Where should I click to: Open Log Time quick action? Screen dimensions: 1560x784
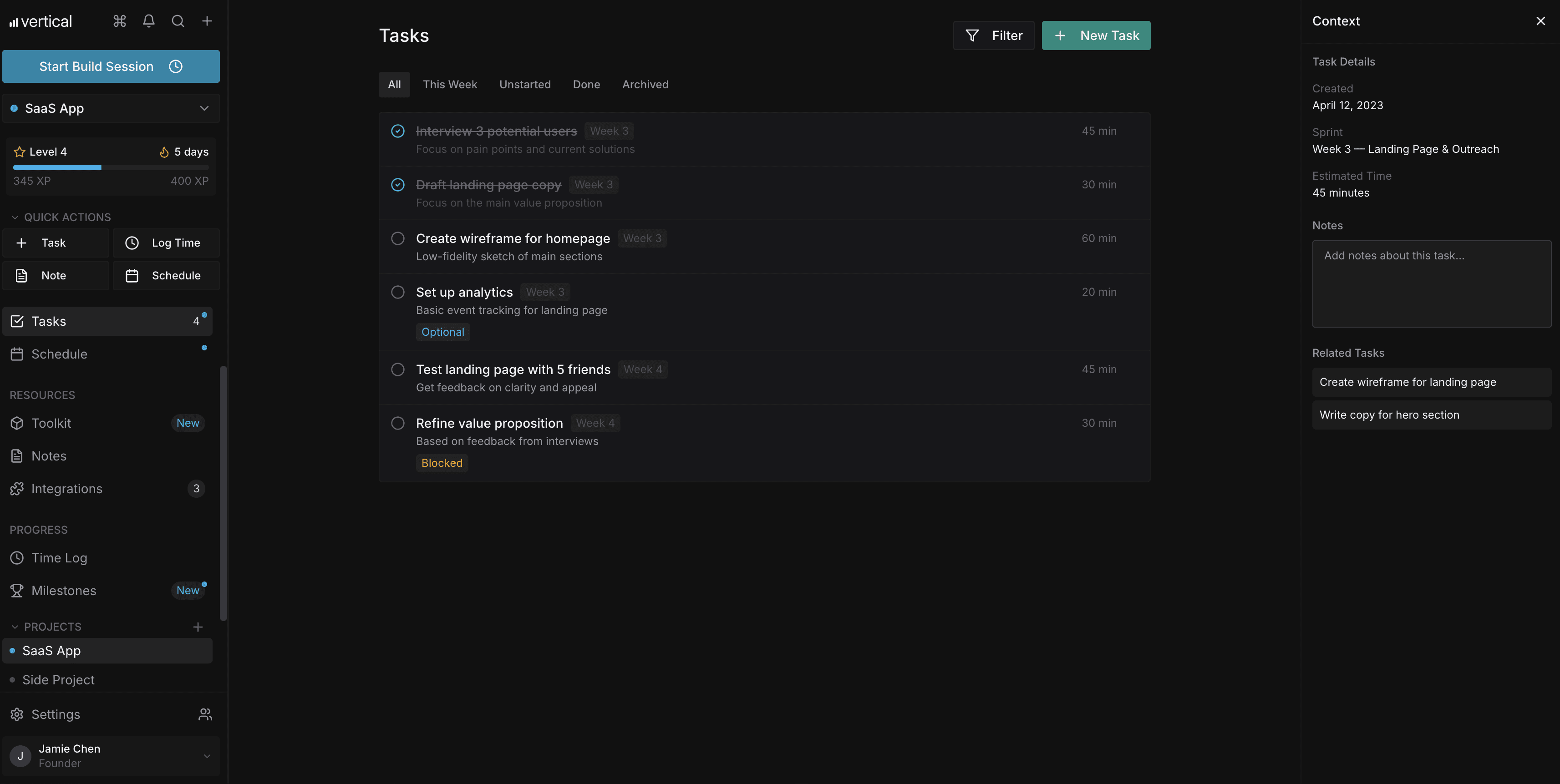click(x=166, y=243)
